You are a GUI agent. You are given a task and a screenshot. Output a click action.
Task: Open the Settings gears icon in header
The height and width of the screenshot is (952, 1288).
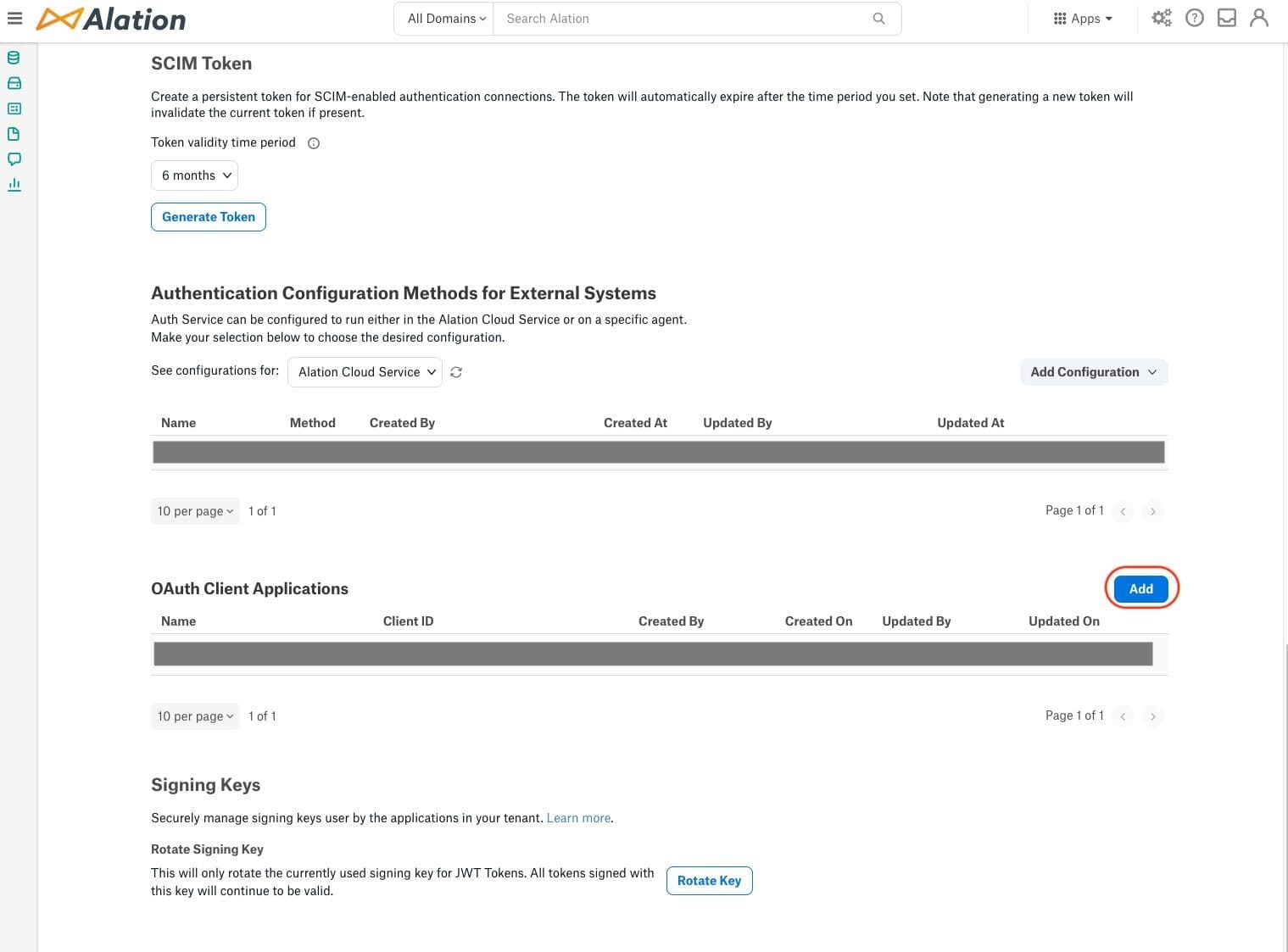1161,18
